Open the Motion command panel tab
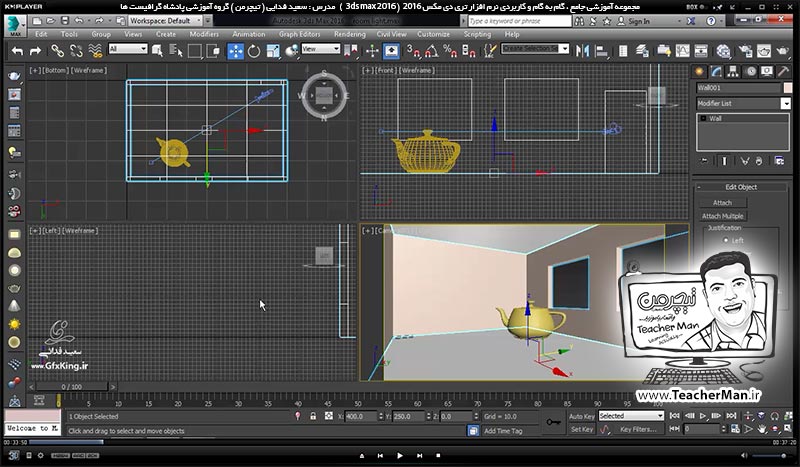 [x=751, y=71]
